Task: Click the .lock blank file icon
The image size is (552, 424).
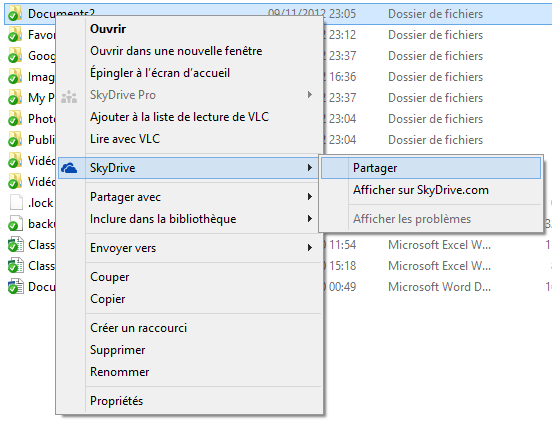Action: pyautogui.click(x=15, y=203)
